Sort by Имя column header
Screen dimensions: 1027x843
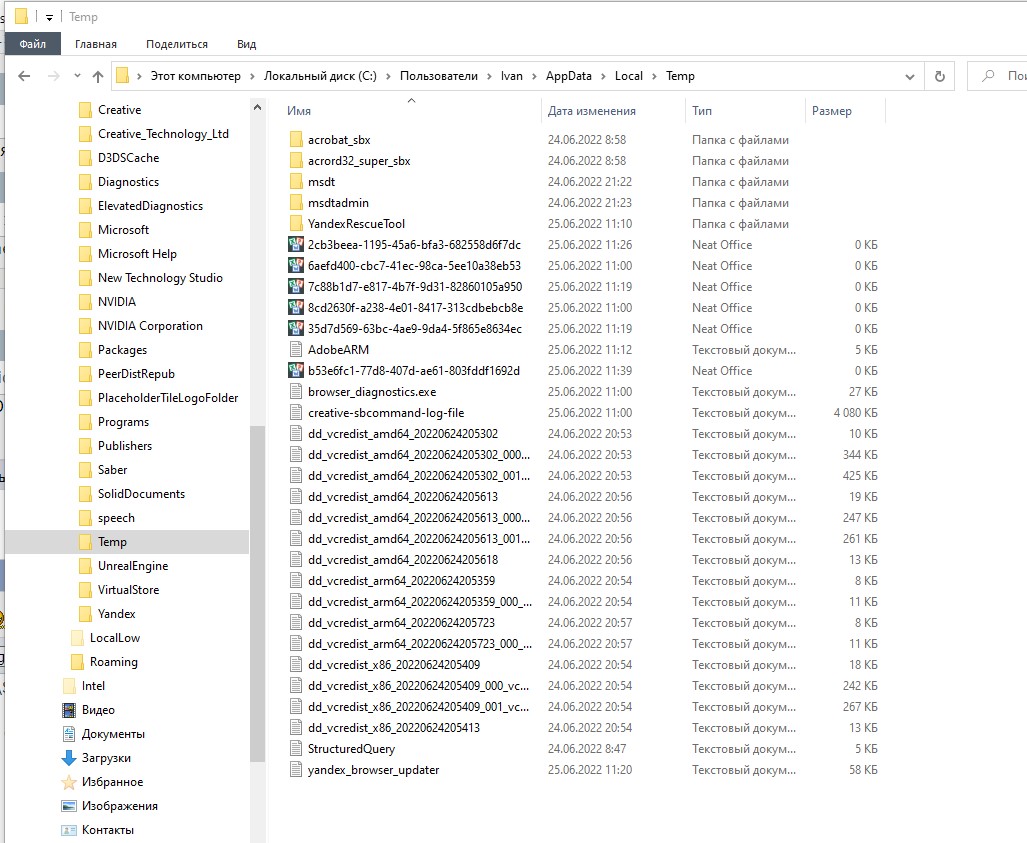299,111
